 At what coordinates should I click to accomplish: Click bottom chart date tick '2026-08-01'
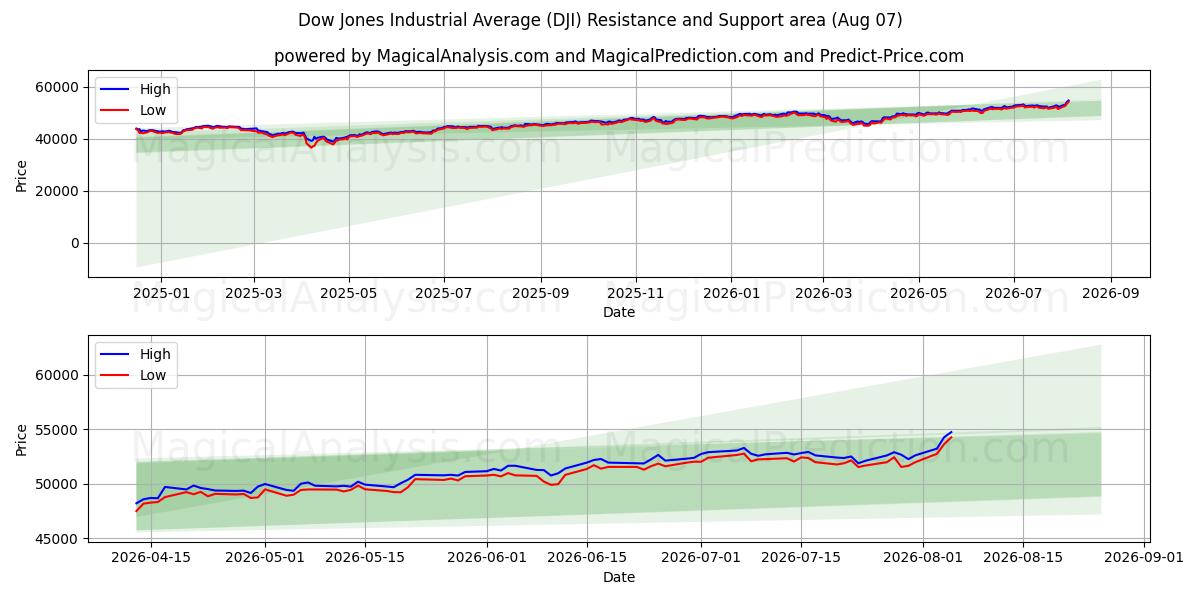[922, 559]
